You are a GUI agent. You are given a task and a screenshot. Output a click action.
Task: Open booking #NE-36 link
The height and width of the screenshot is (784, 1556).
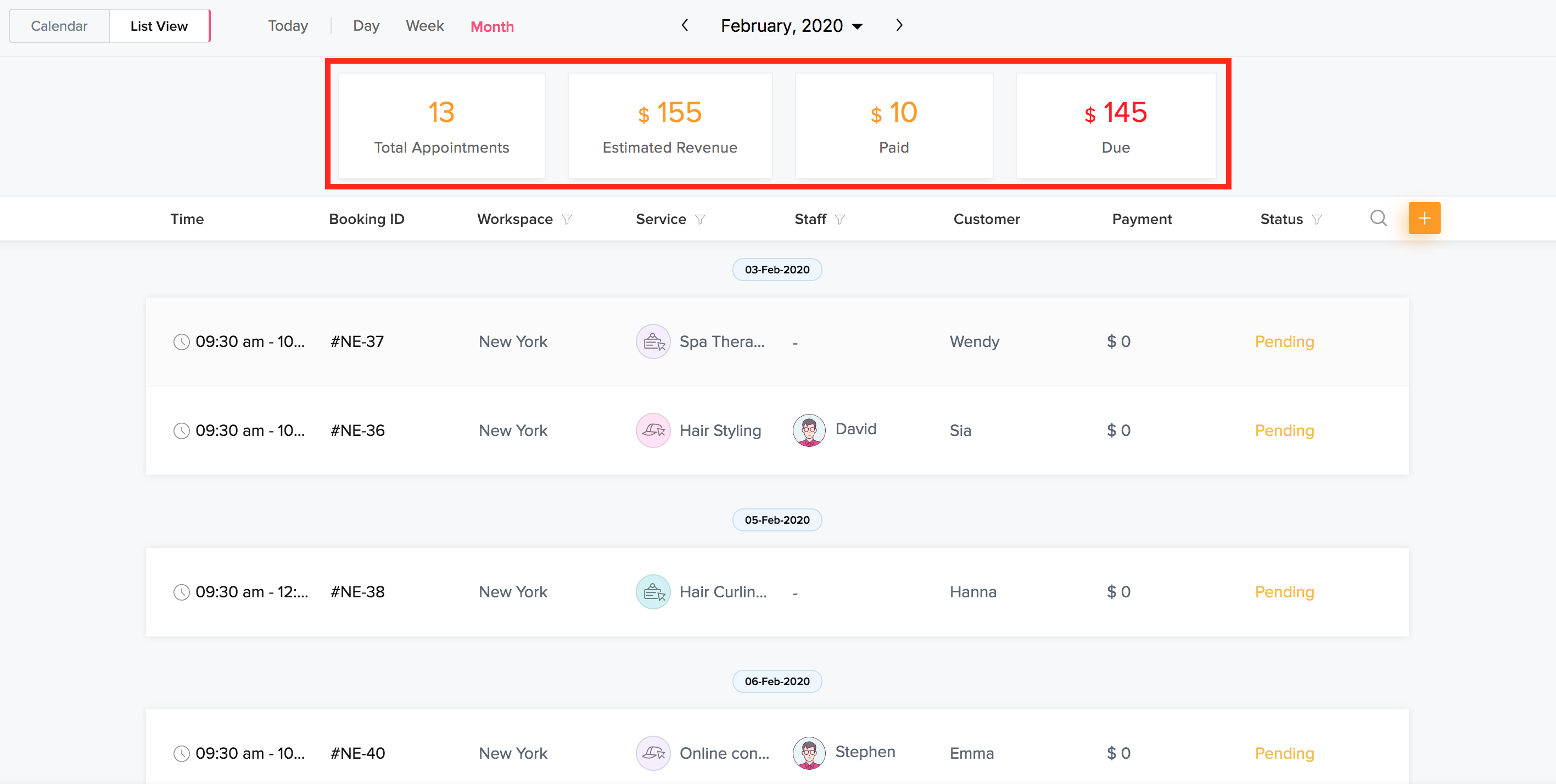(357, 430)
